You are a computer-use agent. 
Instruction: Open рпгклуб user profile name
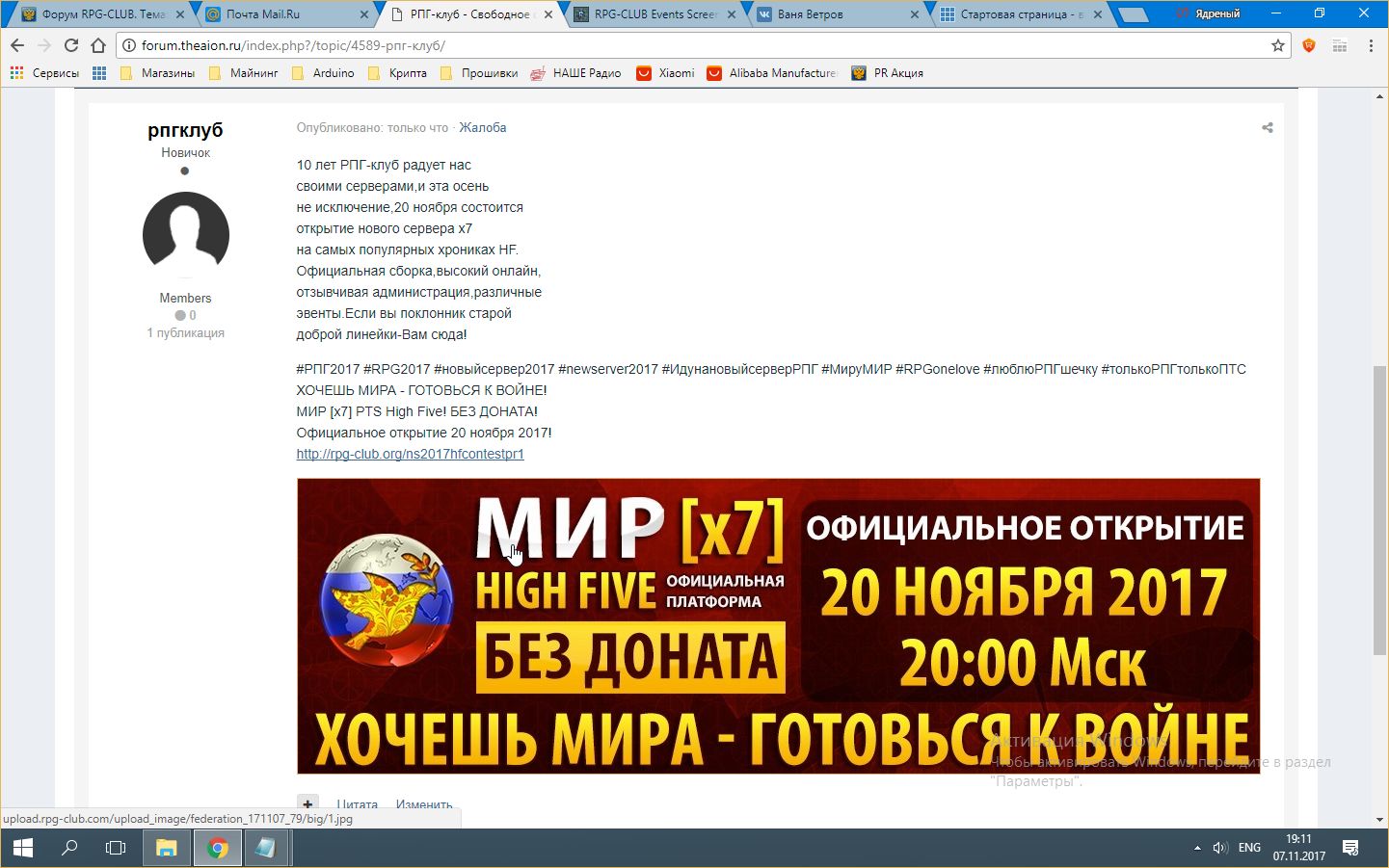click(185, 130)
